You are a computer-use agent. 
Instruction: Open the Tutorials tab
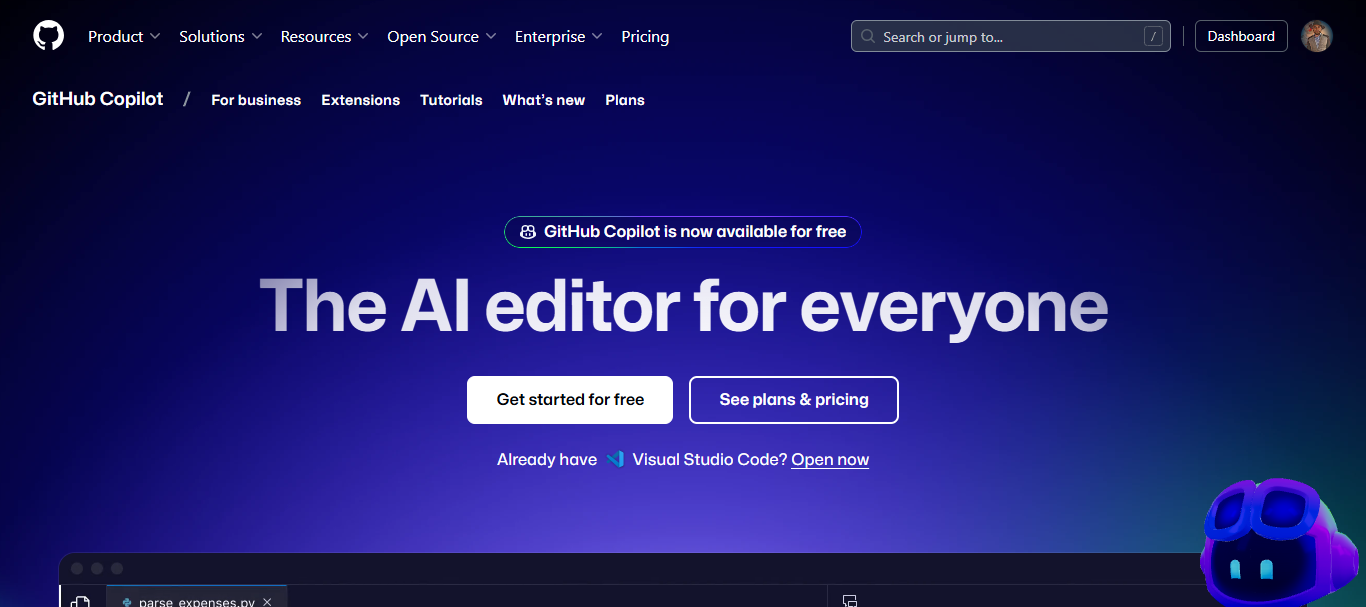pyautogui.click(x=451, y=100)
